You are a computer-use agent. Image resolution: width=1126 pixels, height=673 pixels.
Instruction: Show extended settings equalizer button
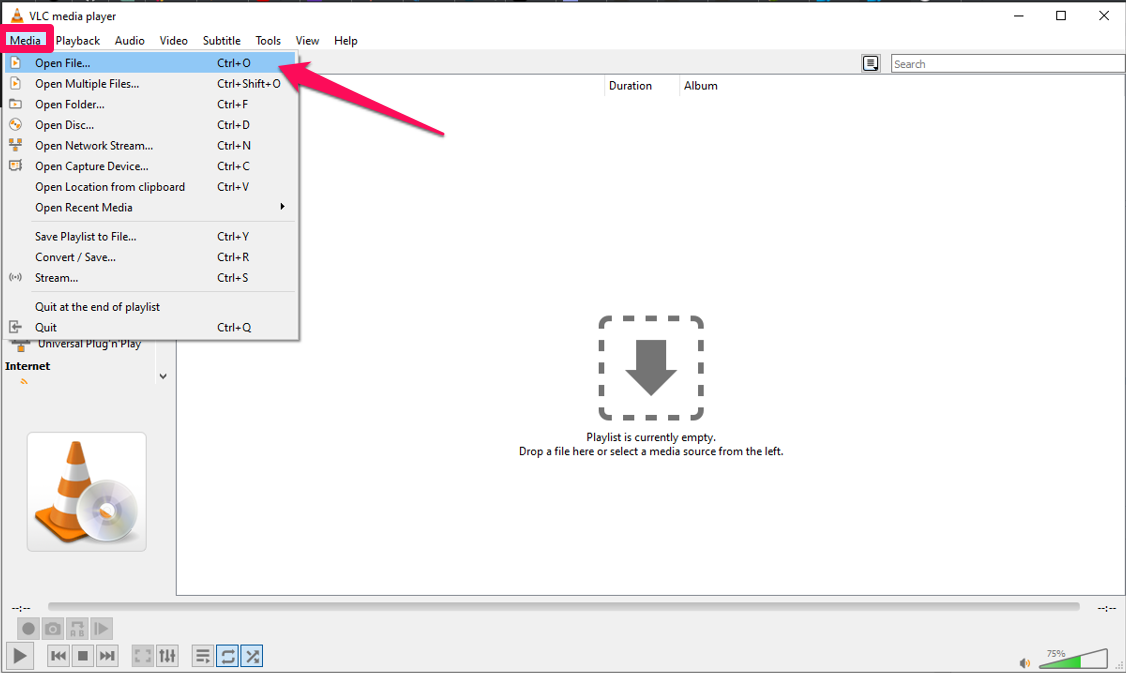(x=167, y=656)
